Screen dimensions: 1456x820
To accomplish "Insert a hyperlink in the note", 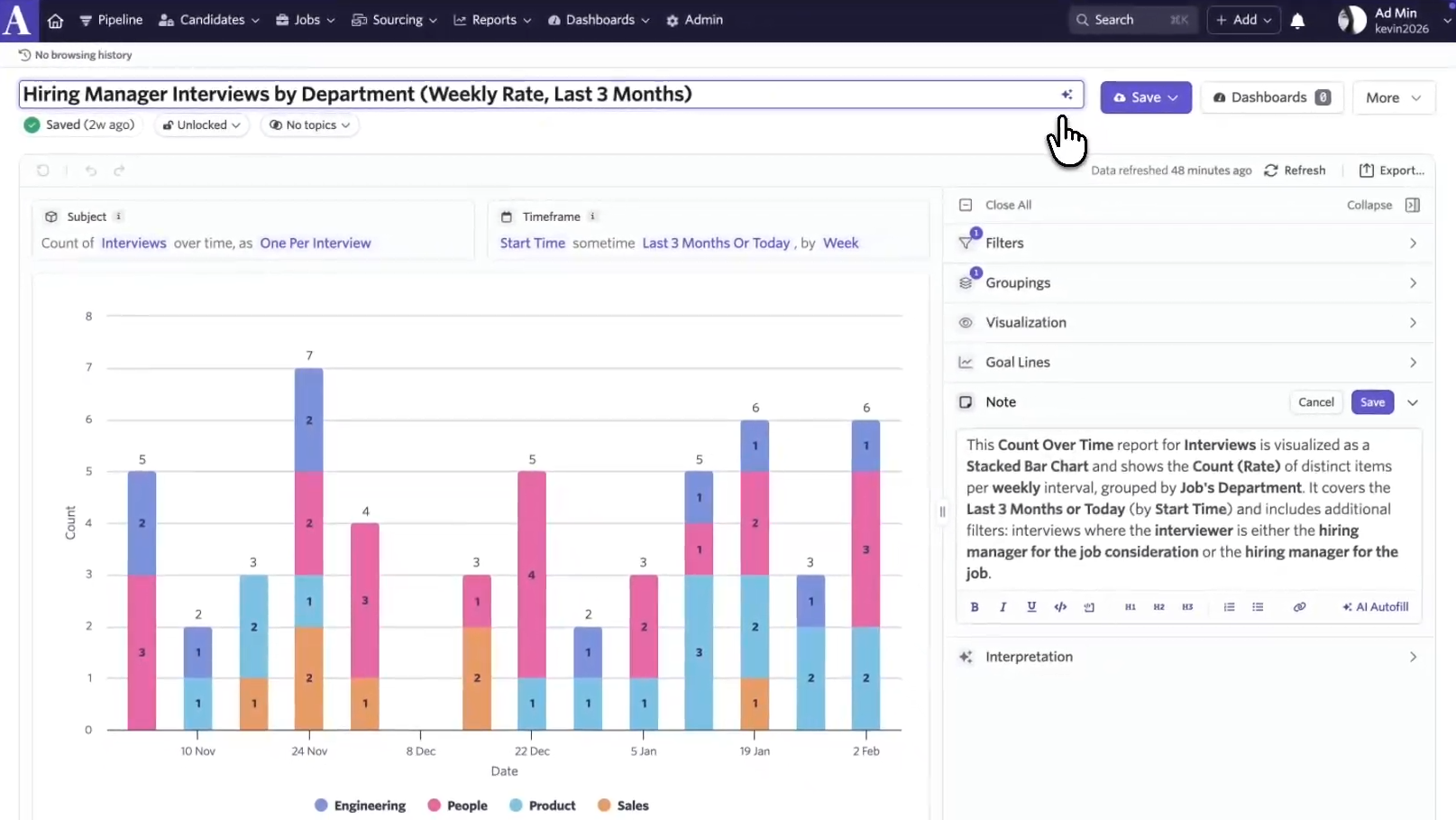I will coord(1299,607).
